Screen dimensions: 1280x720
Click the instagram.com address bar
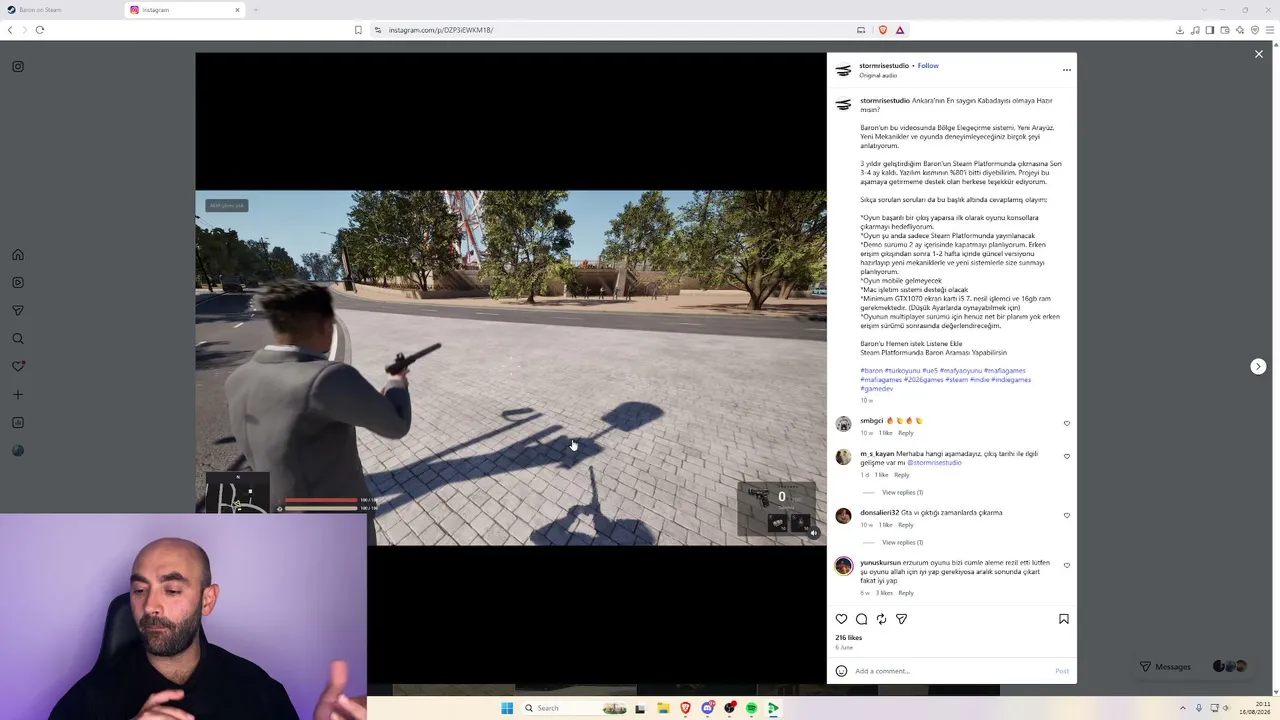[x=610, y=30]
